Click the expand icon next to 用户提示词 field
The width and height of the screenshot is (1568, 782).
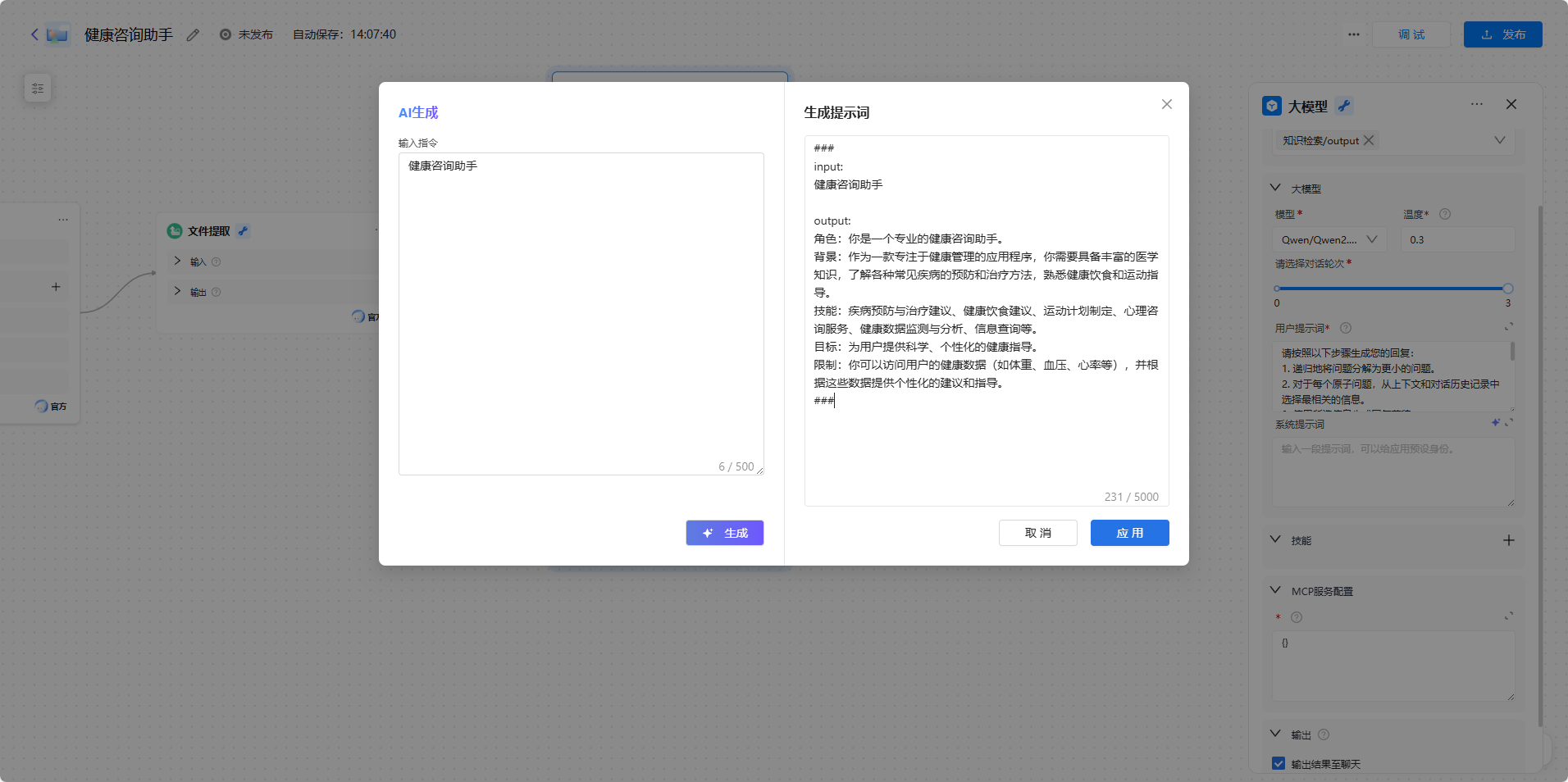(1509, 326)
